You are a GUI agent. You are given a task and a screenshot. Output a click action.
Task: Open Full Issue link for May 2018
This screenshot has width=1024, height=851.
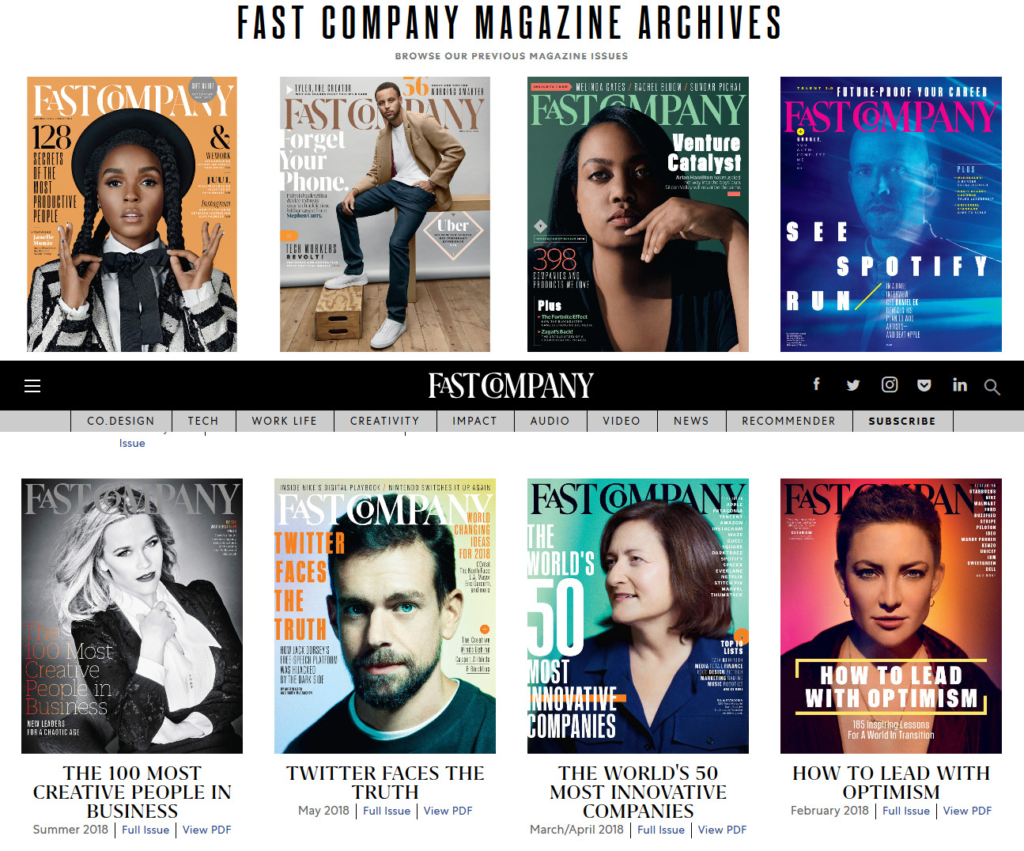[387, 811]
